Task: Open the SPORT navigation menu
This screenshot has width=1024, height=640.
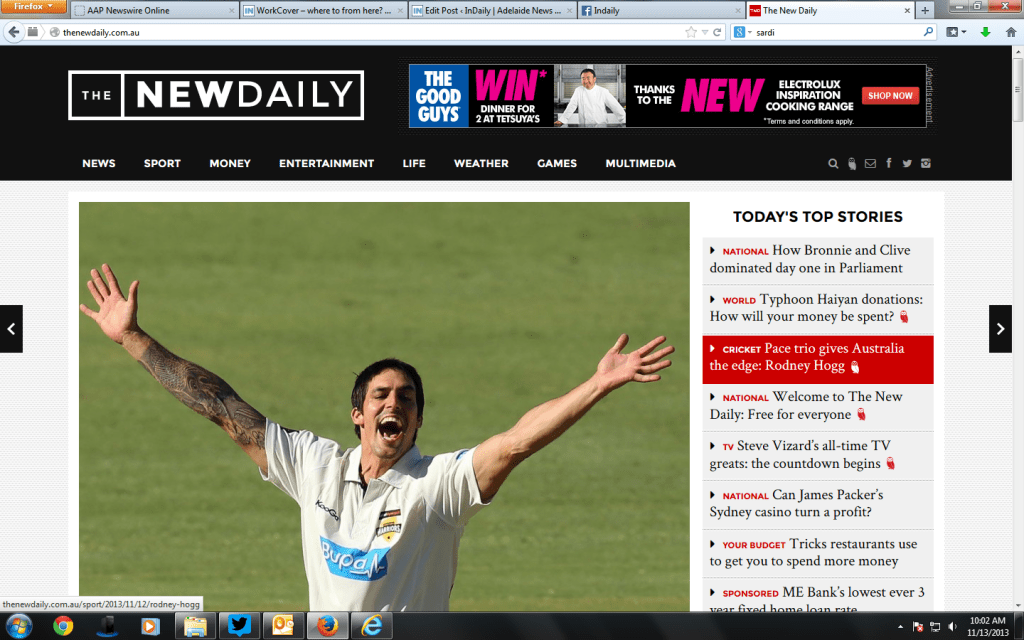Action: [x=162, y=163]
